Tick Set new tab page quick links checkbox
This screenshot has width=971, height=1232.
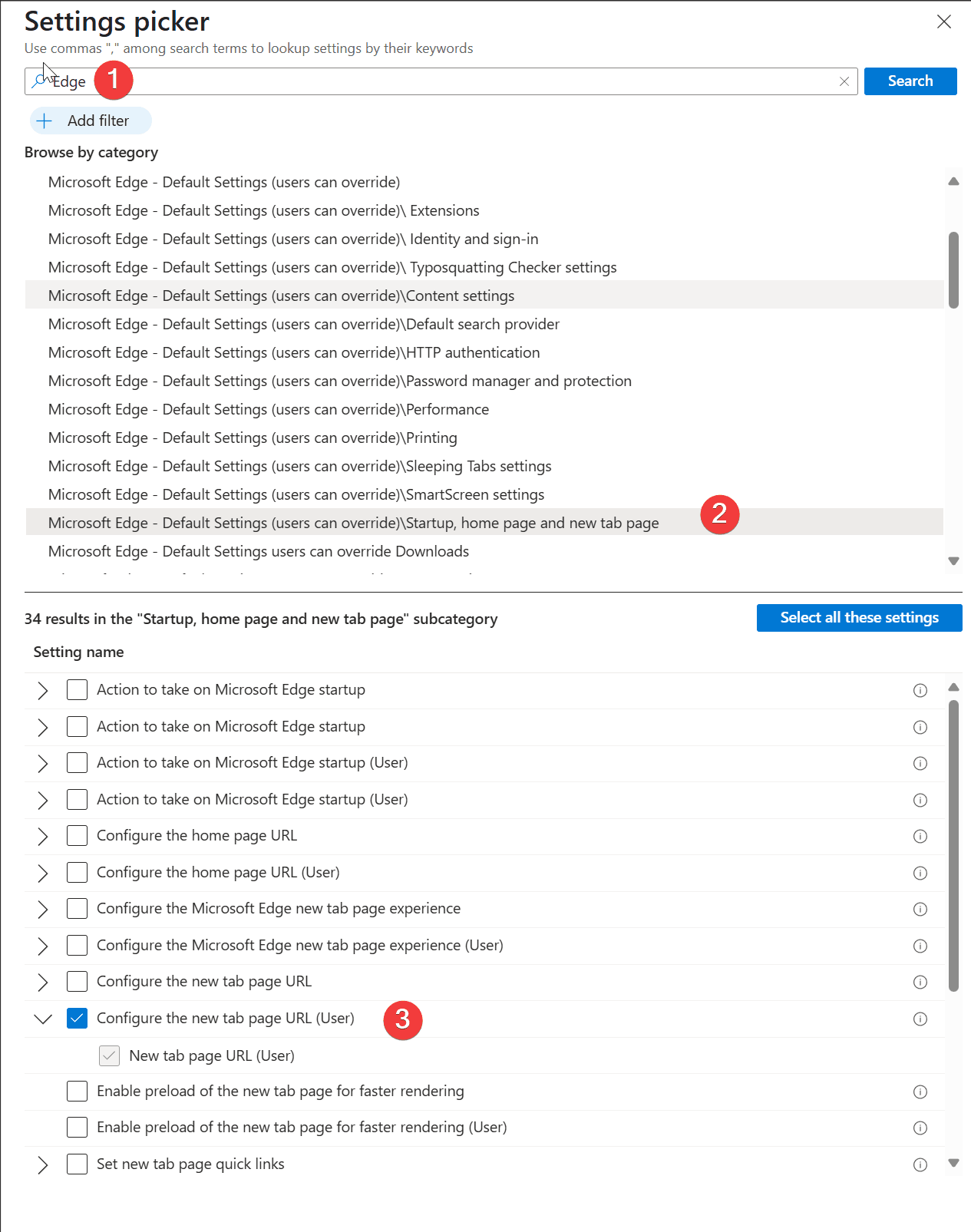click(x=77, y=1164)
